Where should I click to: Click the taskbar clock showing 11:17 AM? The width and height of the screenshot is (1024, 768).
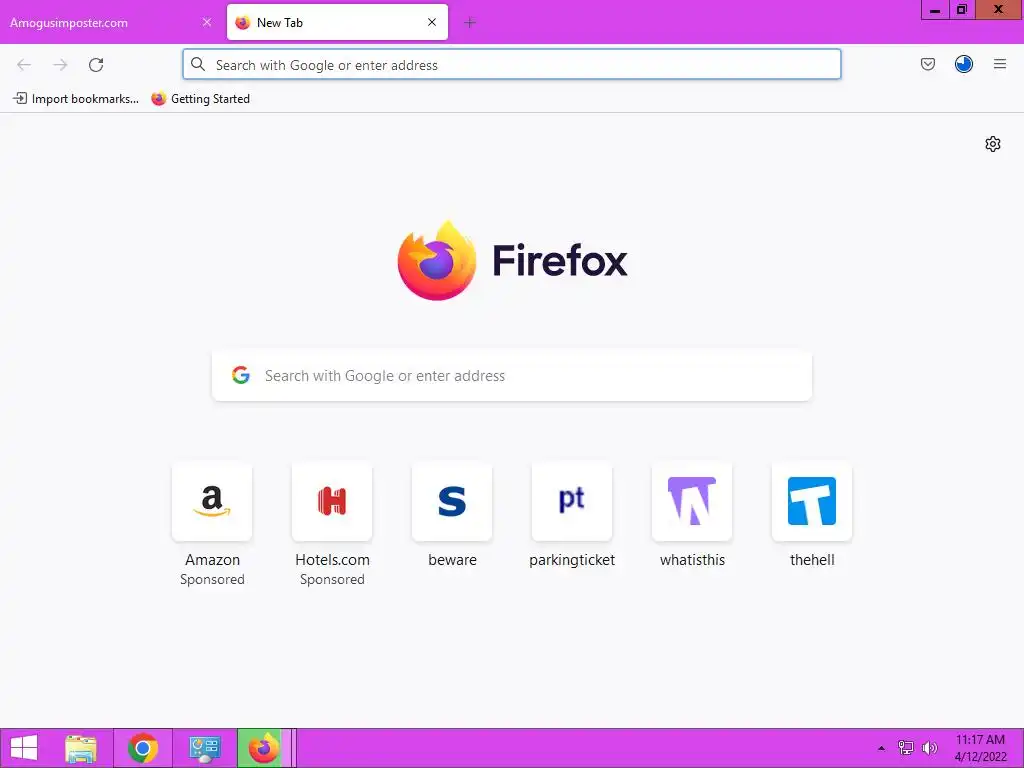coord(980,748)
